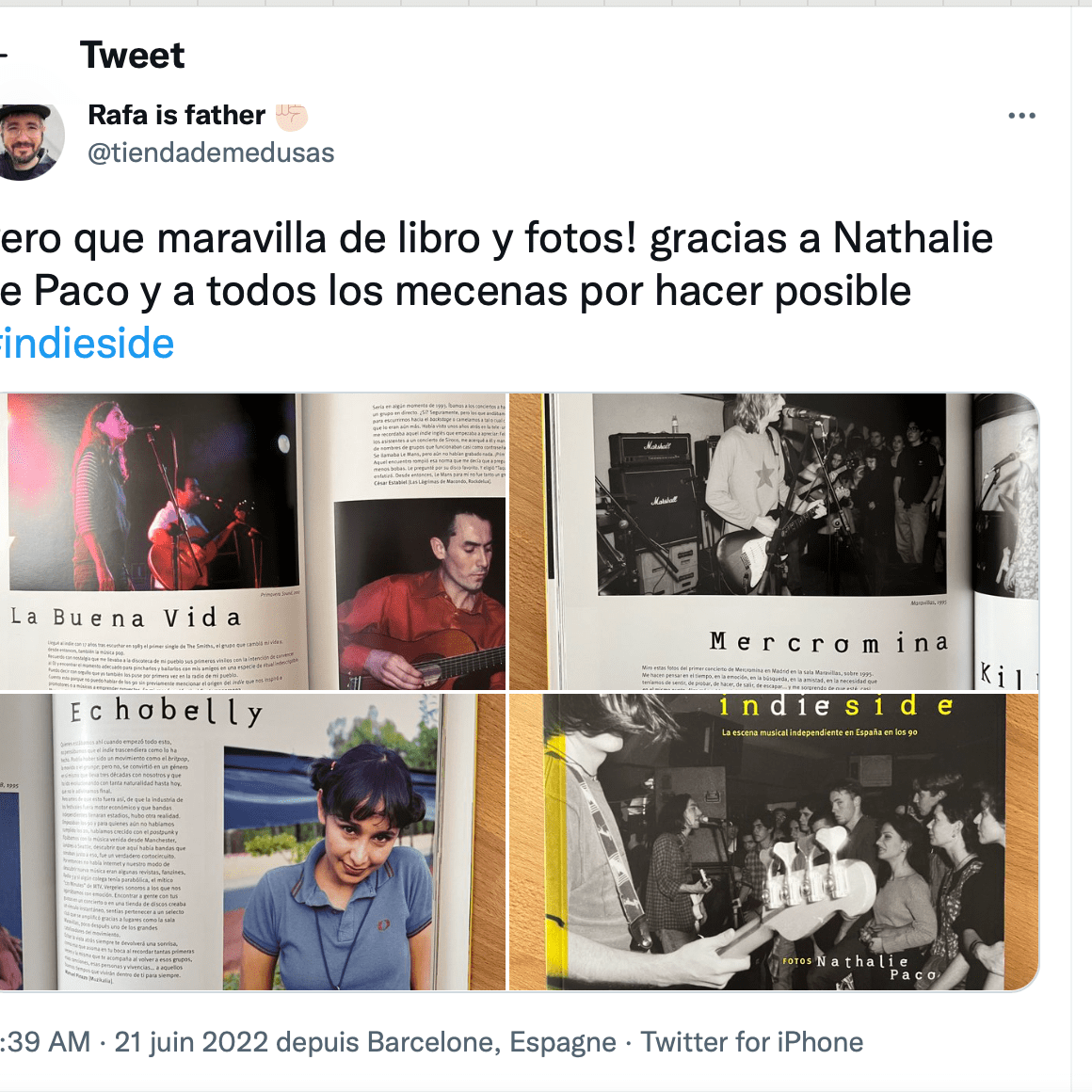Open the three-dot more options menu
Viewport: 1092px width, 1092px height.
(x=1021, y=116)
